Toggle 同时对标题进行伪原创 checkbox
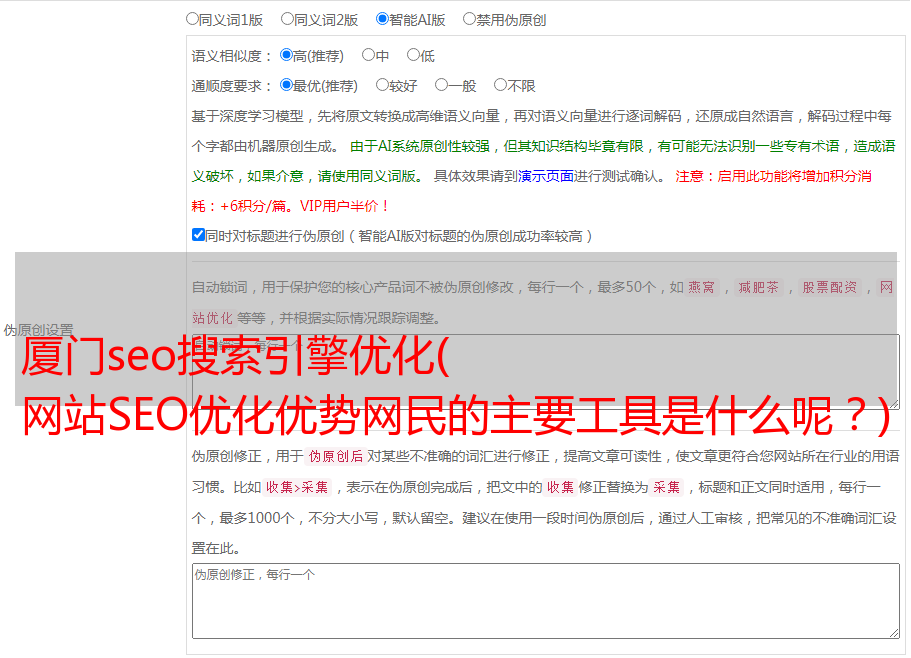 point(198,235)
